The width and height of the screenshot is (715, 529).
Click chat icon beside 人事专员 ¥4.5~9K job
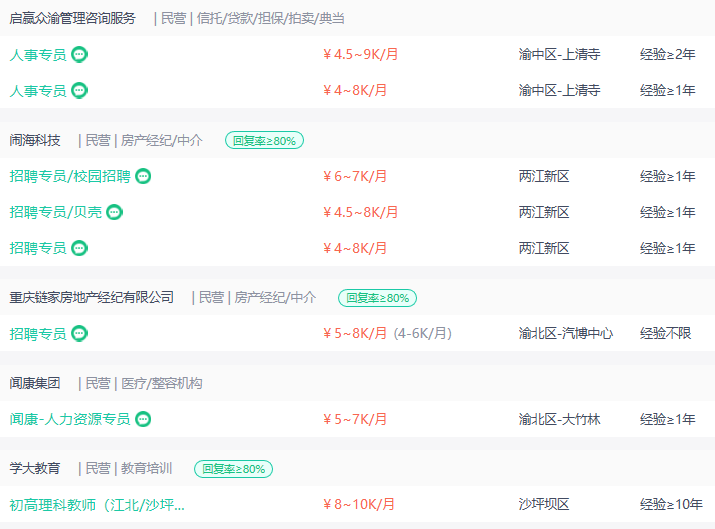click(x=79, y=55)
